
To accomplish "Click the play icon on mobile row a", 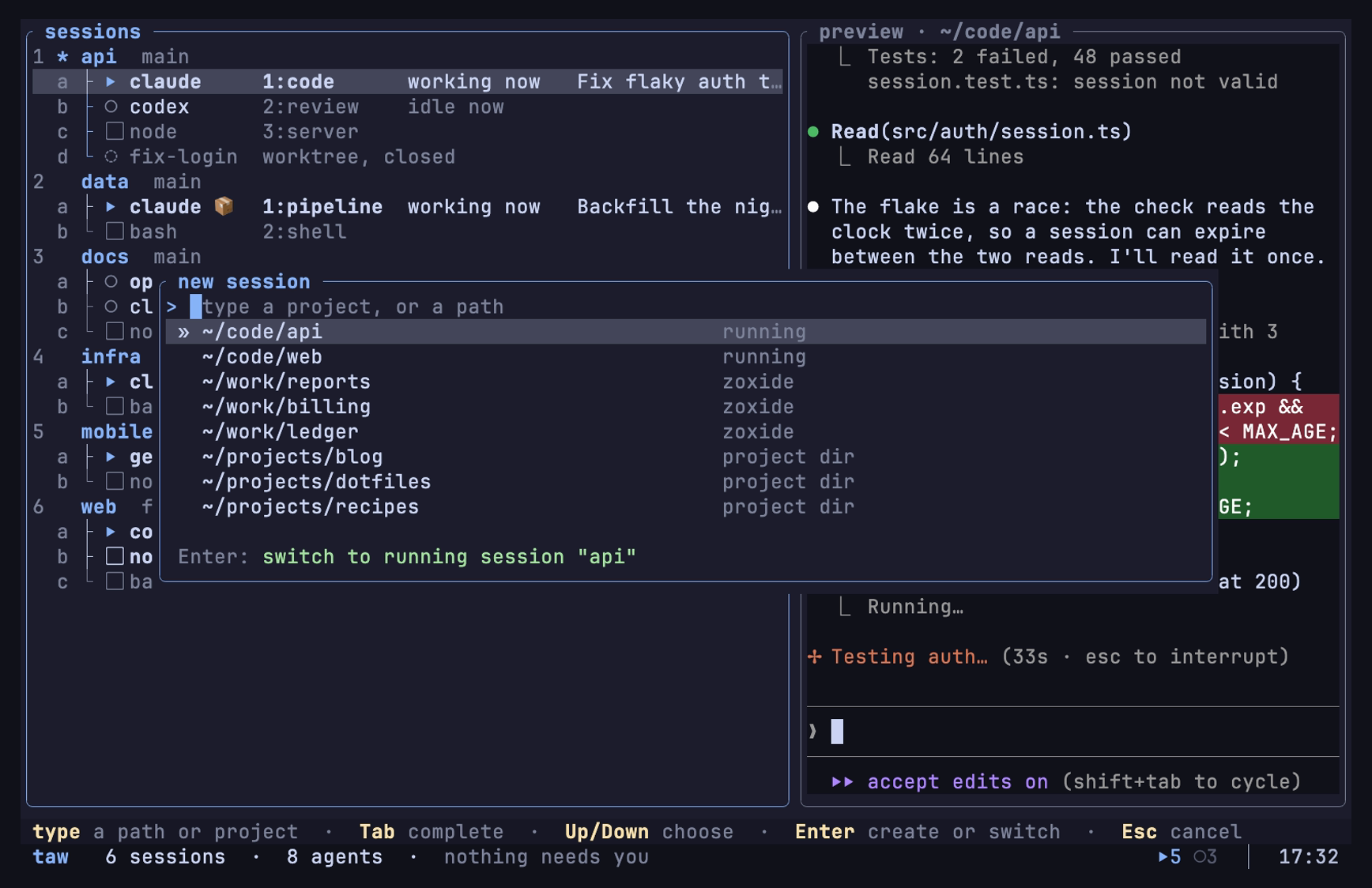I will [x=111, y=457].
